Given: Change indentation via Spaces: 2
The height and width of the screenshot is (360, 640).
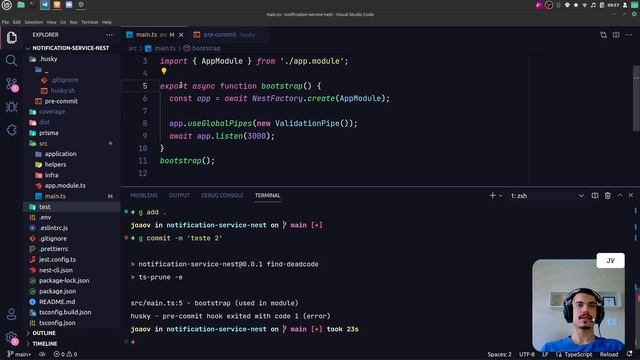Looking at the screenshot, I should point(499,354).
